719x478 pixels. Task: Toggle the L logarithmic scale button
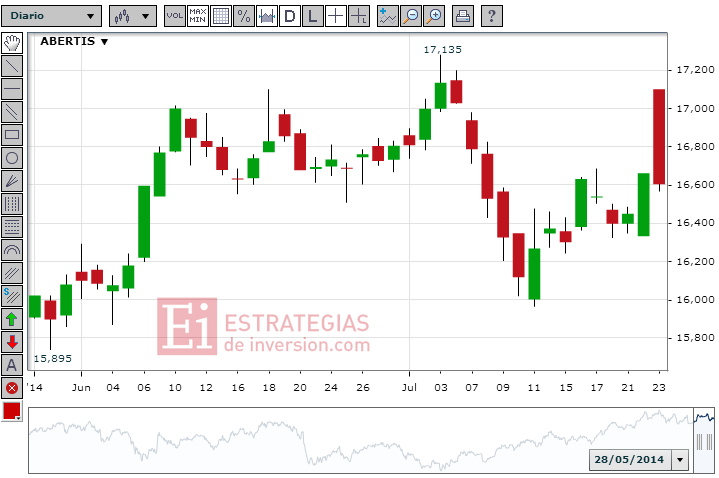coord(312,16)
